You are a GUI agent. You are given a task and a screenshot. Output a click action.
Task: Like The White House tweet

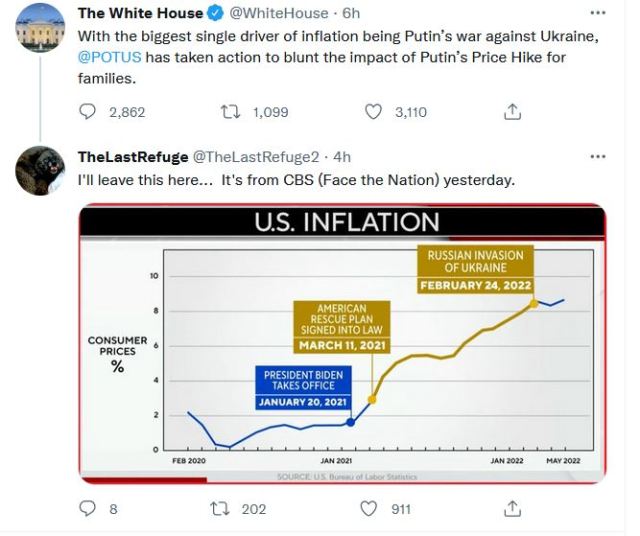(x=374, y=112)
